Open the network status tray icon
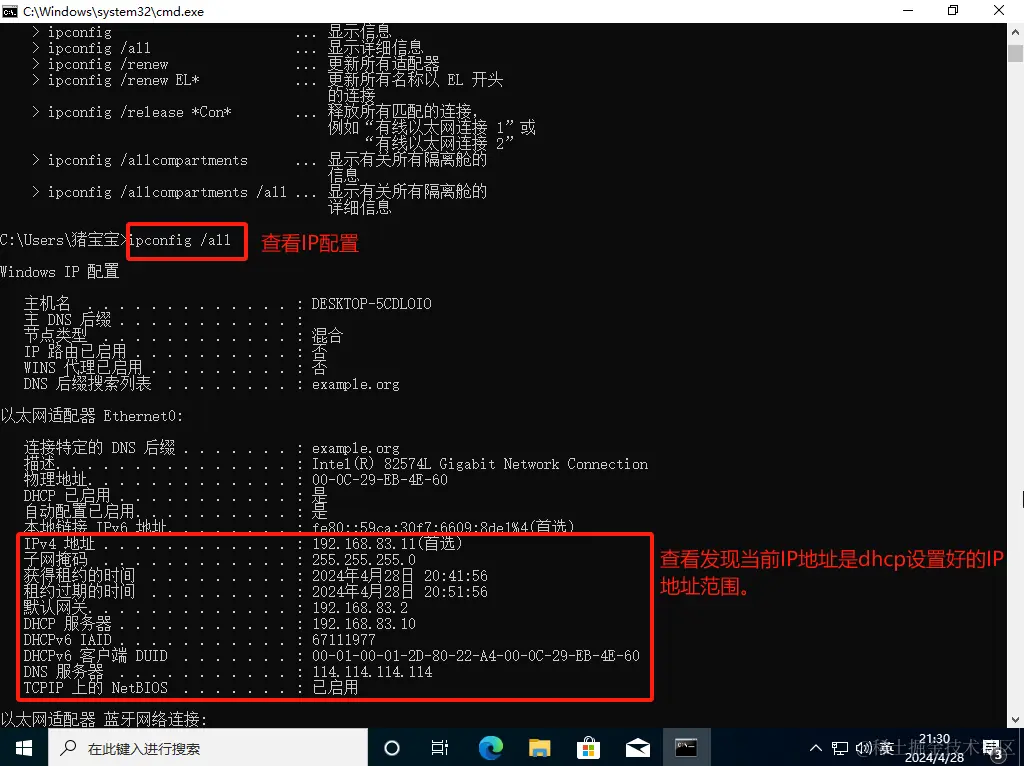 point(840,748)
